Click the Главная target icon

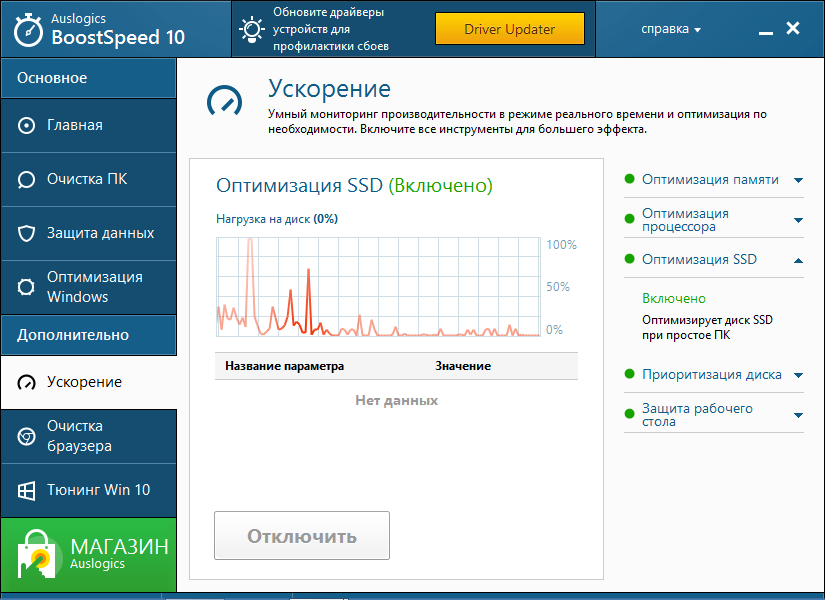[x=26, y=126]
